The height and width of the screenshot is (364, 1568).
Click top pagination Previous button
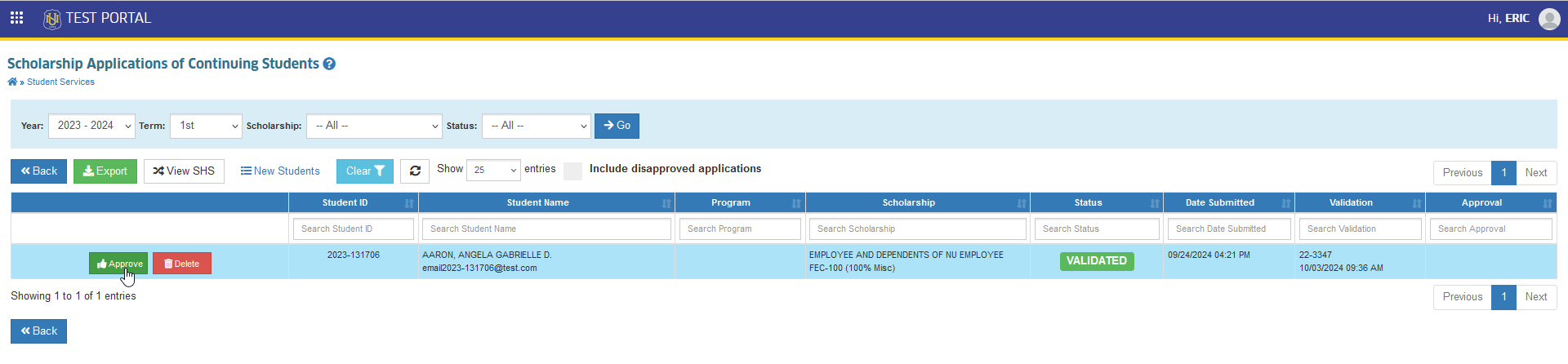(1462, 173)
